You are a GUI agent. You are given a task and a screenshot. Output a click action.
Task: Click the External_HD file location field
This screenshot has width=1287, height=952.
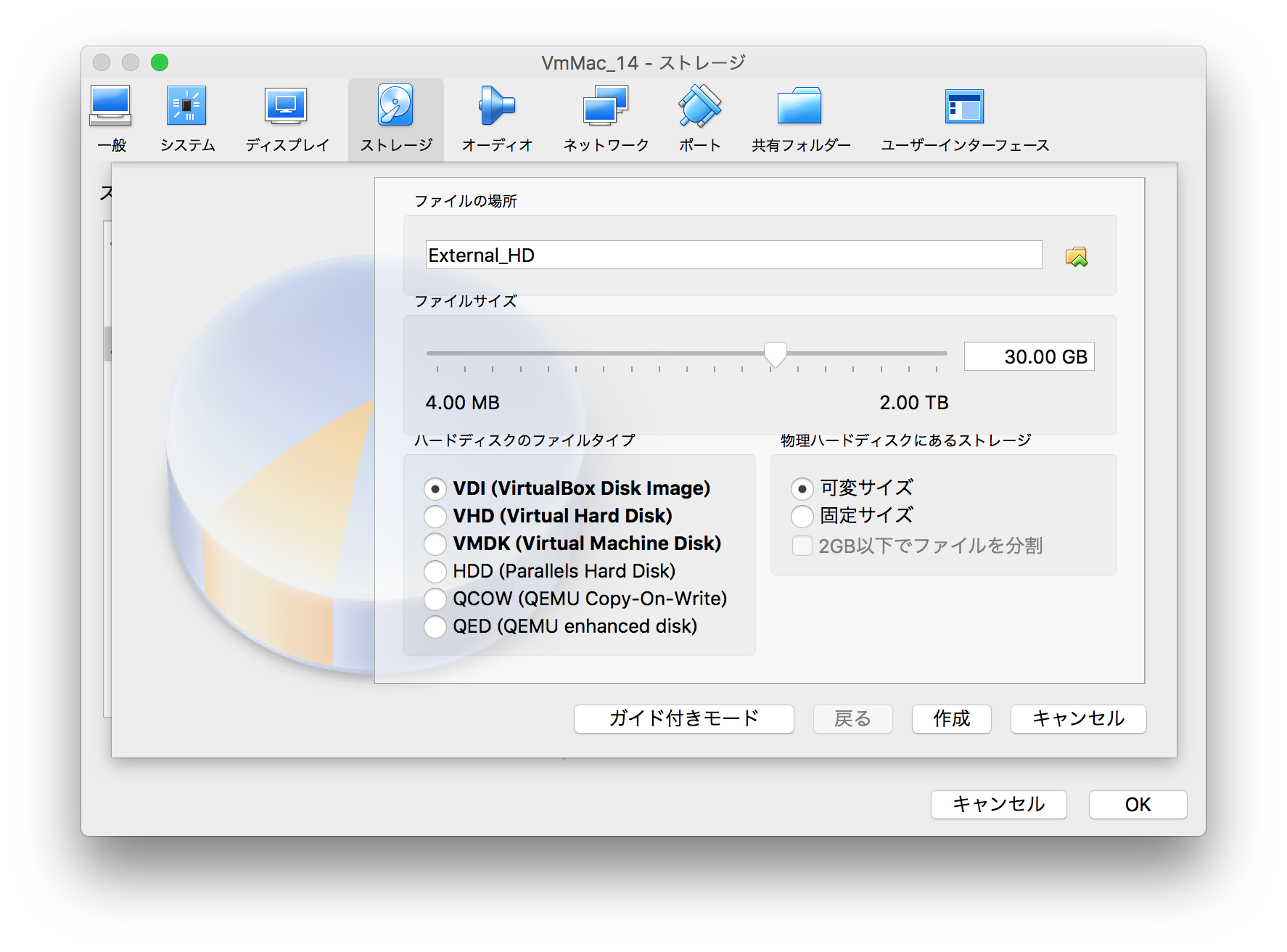coord(733,255)
